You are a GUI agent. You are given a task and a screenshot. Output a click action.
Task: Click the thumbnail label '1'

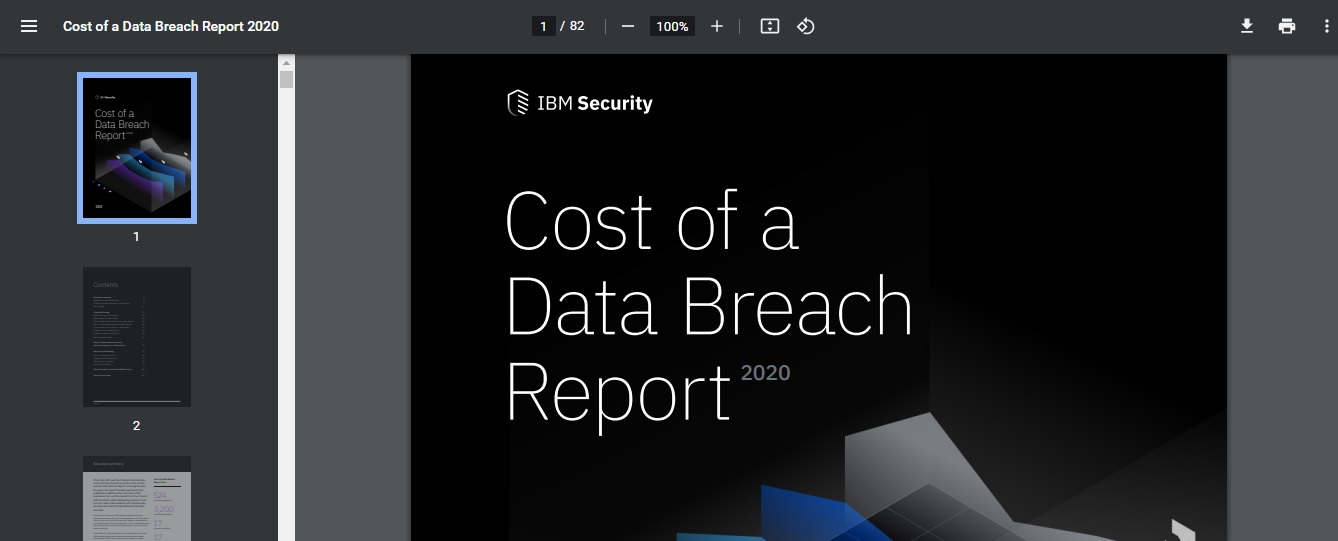pos(137,237)
